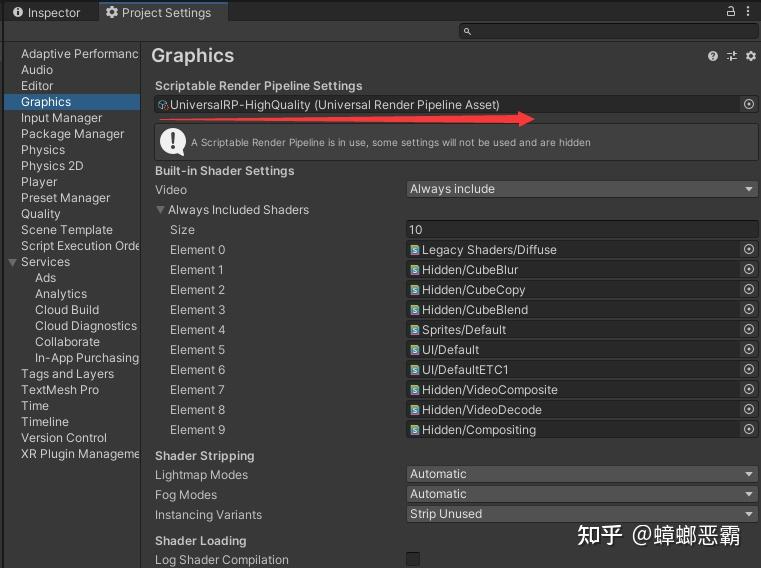This screenshot has height=568, width=761.
Task: Open the XR Plugin Management settings
Action: coord(80,454)
